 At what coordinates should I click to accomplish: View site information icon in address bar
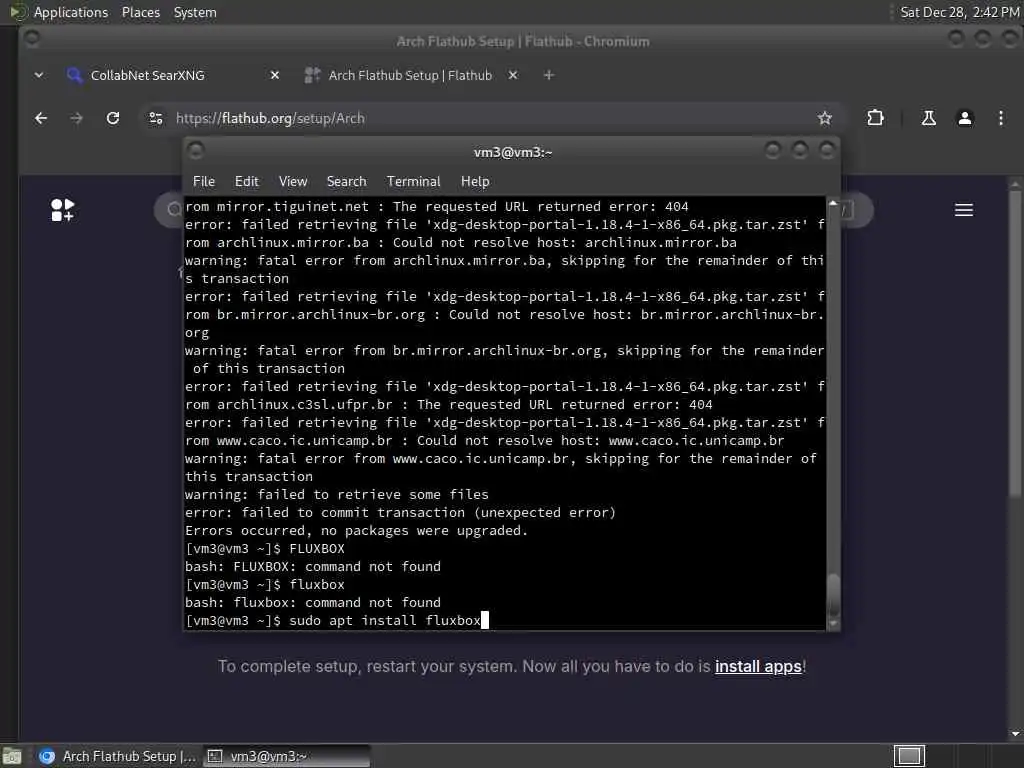click(156, 118)
